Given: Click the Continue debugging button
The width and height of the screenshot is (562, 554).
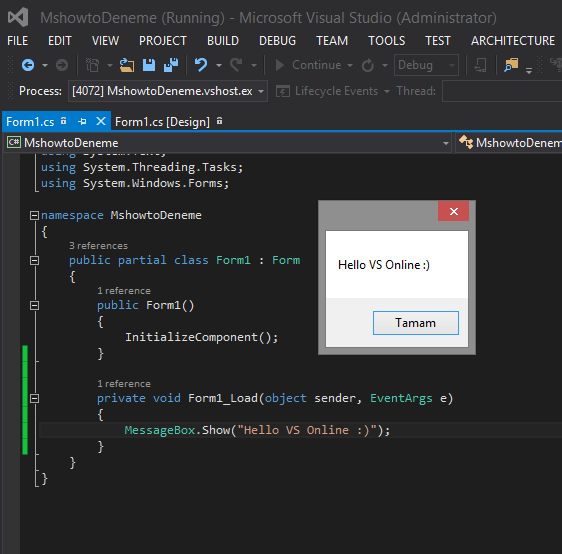Looking at the screenshot, I should click(x=308, y=65).
